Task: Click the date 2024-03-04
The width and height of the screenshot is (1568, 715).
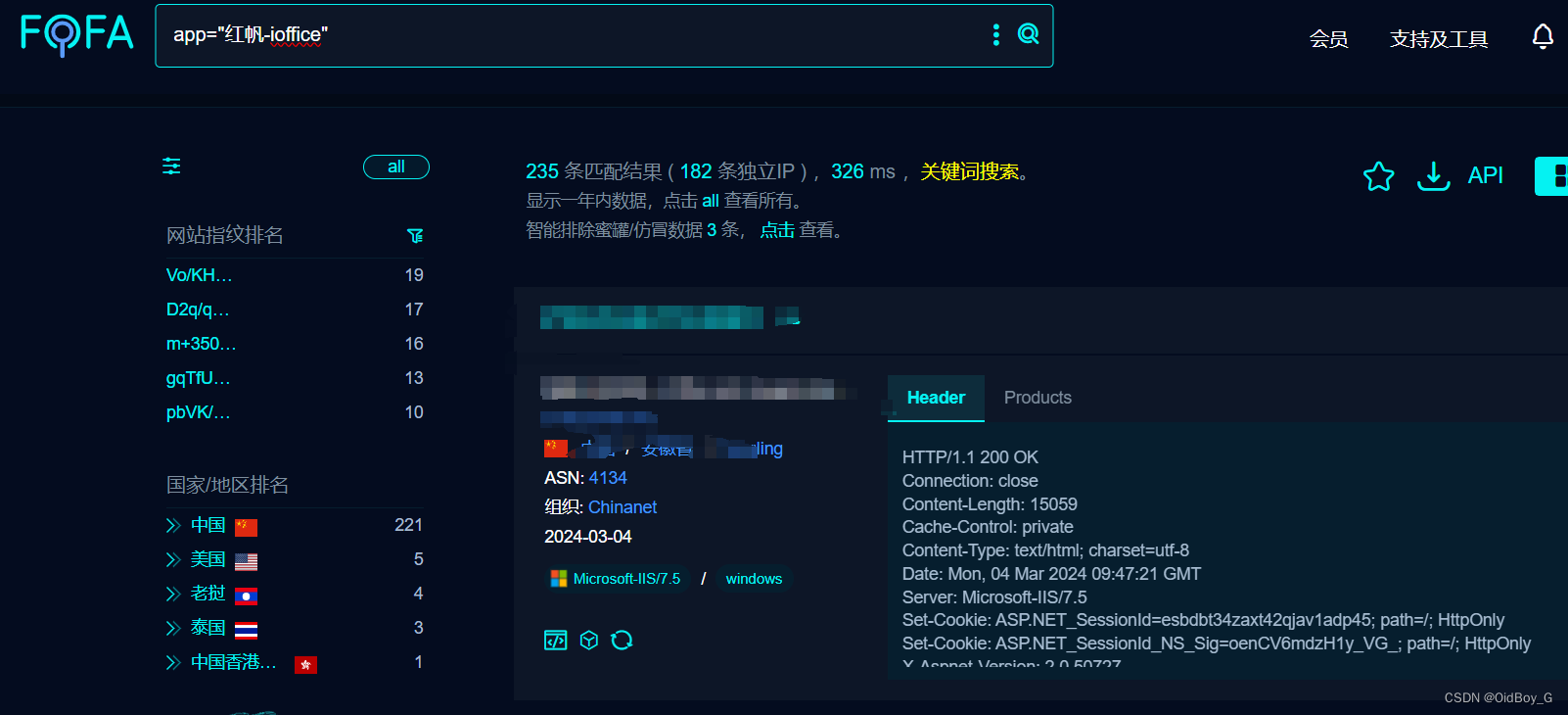Action: tap(588, 537)
